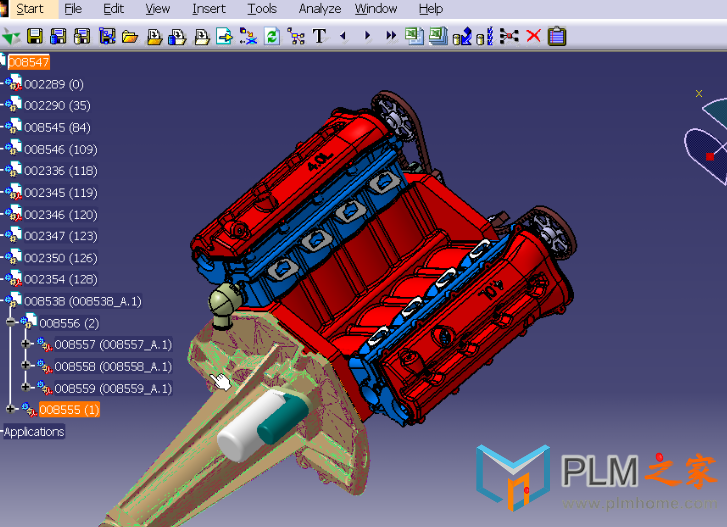Expand the 008557 (008557_A.1) node
Viewport: 727px width, 527px height.
click(x=26, y=343)
